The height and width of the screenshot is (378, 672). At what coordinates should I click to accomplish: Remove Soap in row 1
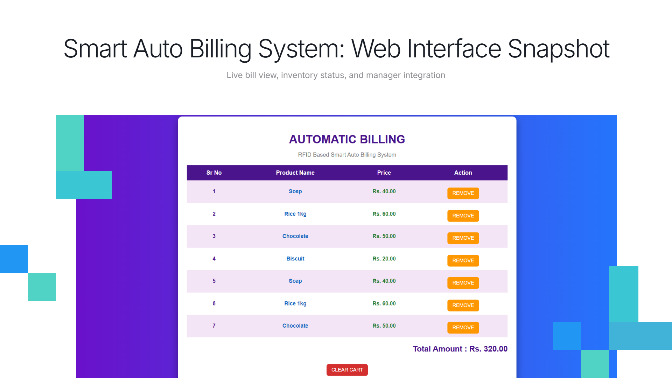tap(463, 193)
